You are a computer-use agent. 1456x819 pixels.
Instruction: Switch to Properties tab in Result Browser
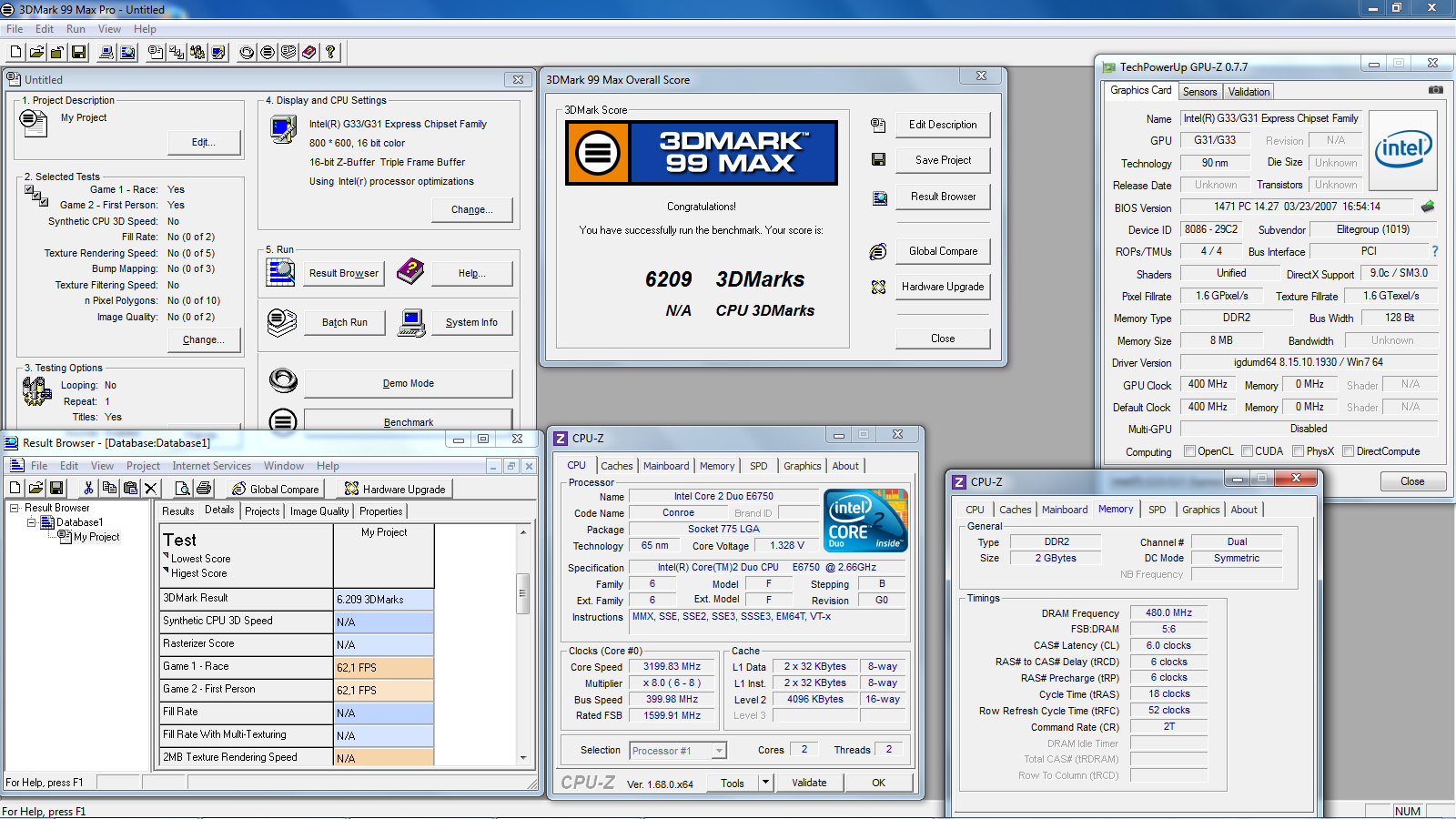click(x=381, y=511)
